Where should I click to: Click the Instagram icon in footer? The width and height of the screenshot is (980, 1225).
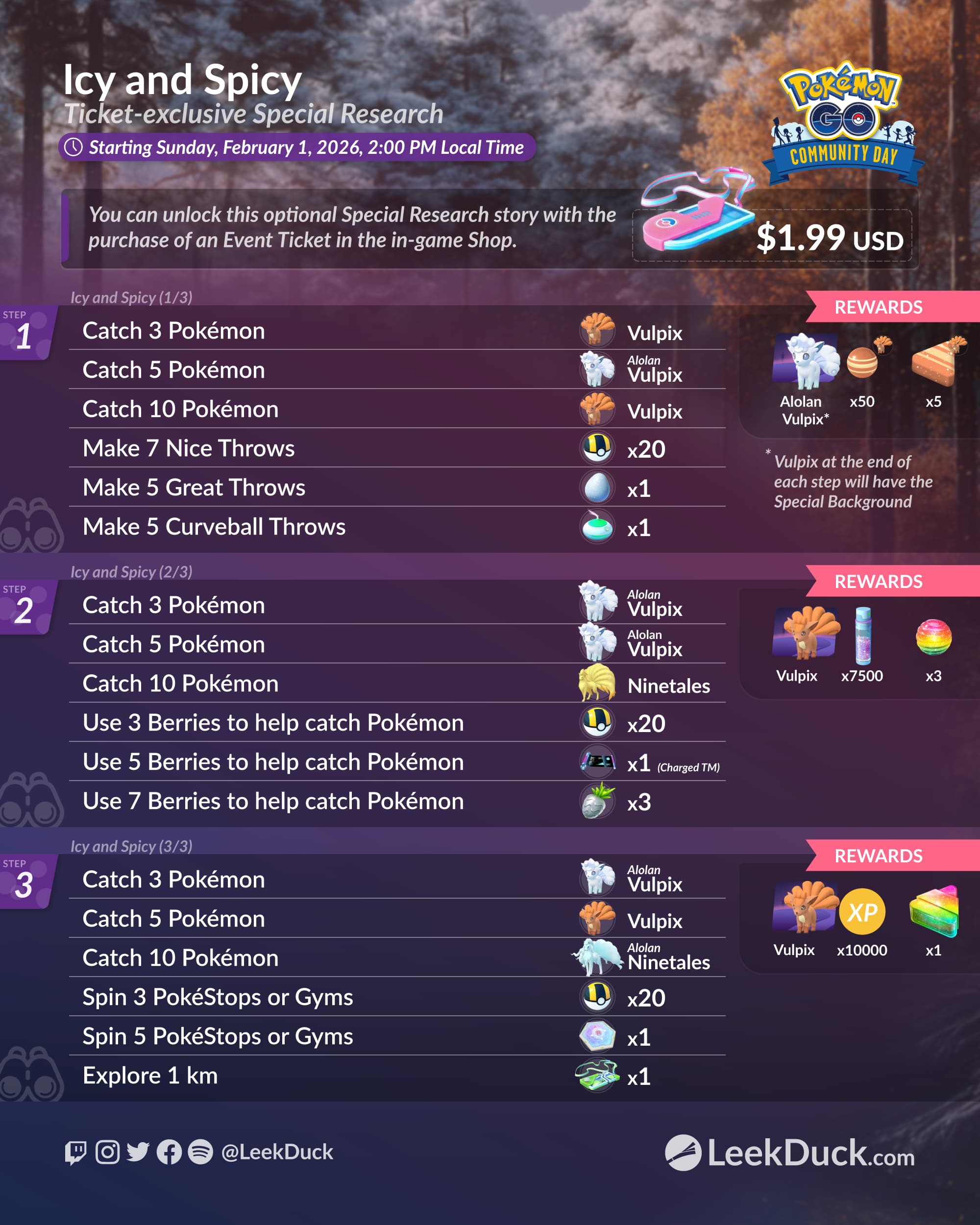point(107,1151)
